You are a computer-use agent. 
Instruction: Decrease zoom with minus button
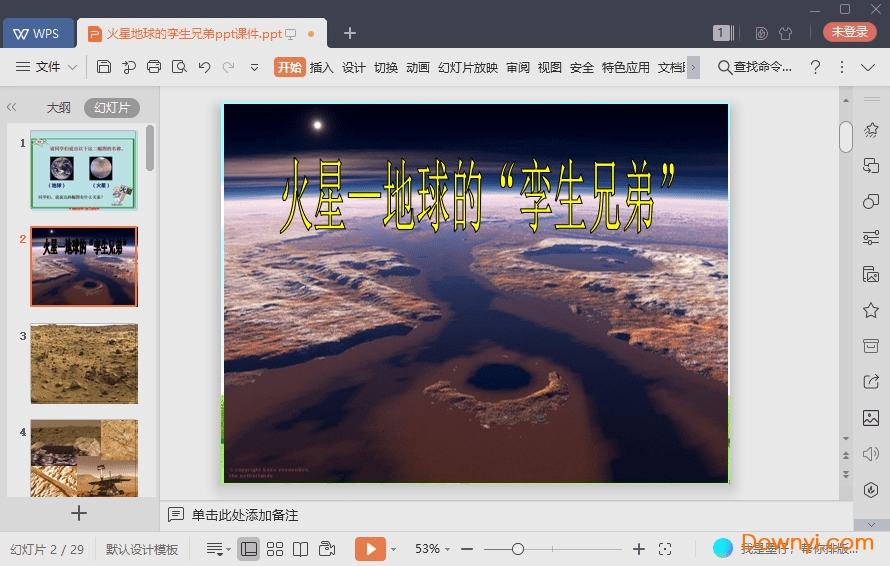pyautogui.click(x=467, y=549)
